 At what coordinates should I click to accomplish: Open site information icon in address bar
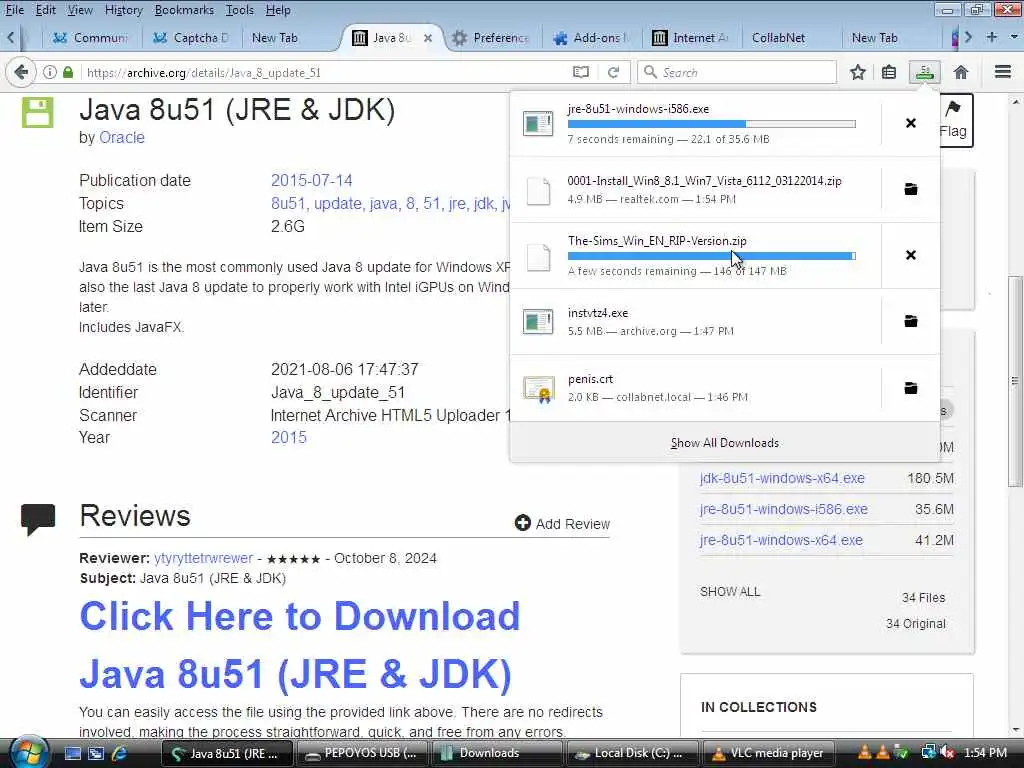50,72
